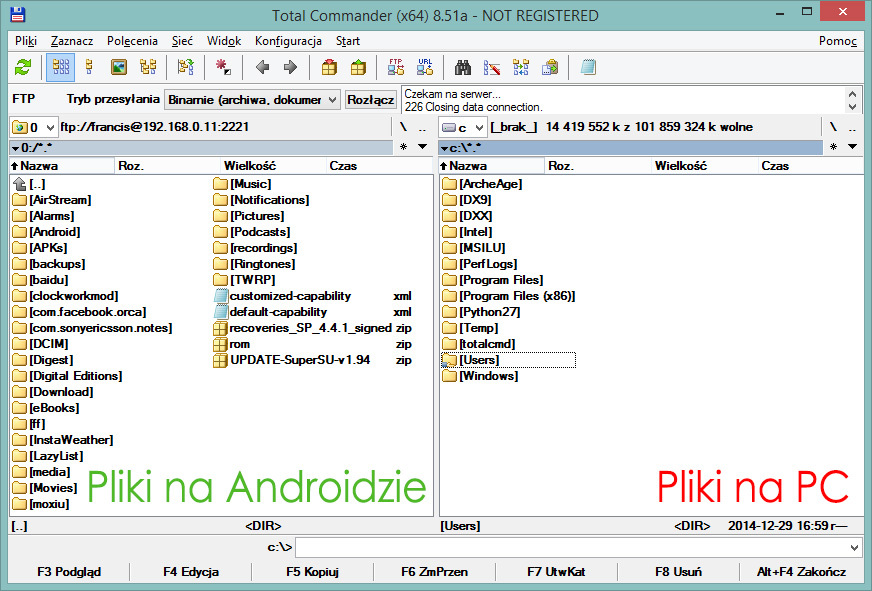Sort left panel by Nazwa column

[x=62, y=166]
